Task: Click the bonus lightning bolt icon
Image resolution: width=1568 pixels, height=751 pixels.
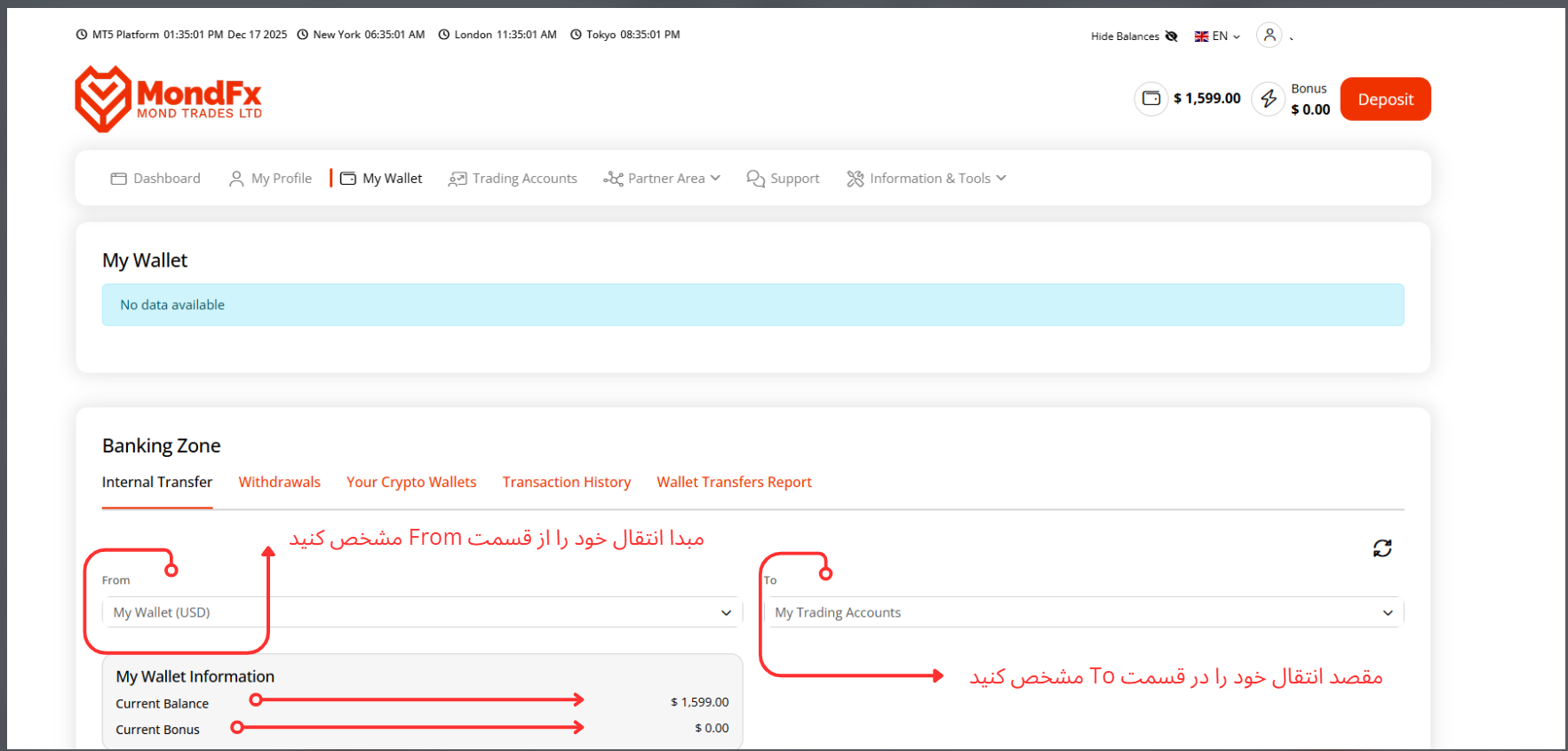Action: [1268, 99]
